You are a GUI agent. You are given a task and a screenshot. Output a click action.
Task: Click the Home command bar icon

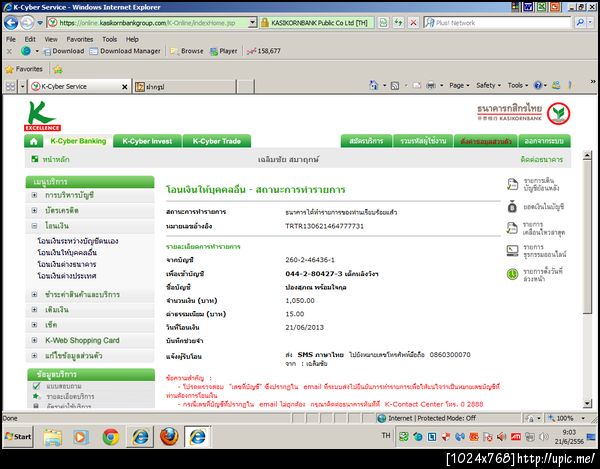373,85
